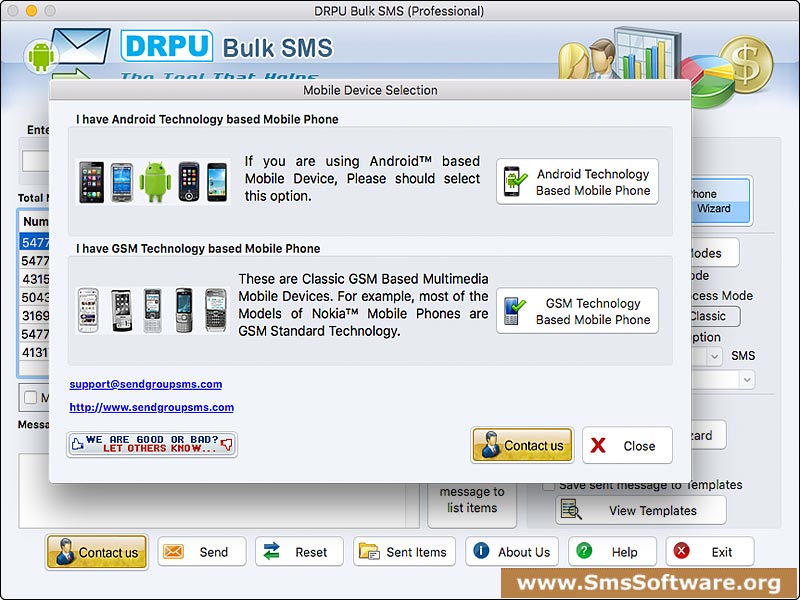The width and height of the screenshot is (800, 600).
Task: Open Help via the question mark icon
Action: [x=584, y=551]
